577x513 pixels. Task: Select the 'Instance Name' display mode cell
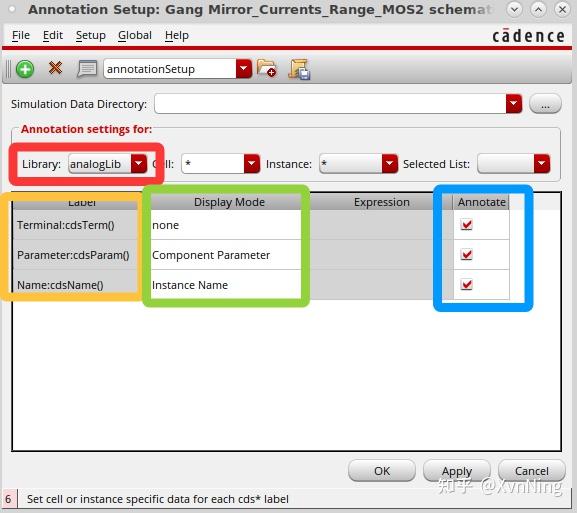coord(226,285)
